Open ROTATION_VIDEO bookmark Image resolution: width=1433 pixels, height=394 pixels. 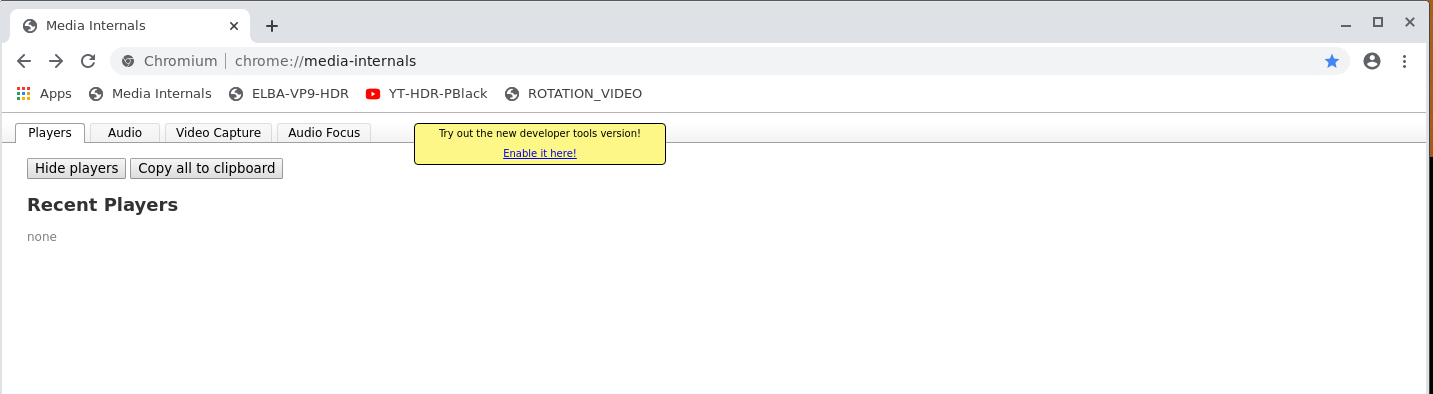coord(573,93)
